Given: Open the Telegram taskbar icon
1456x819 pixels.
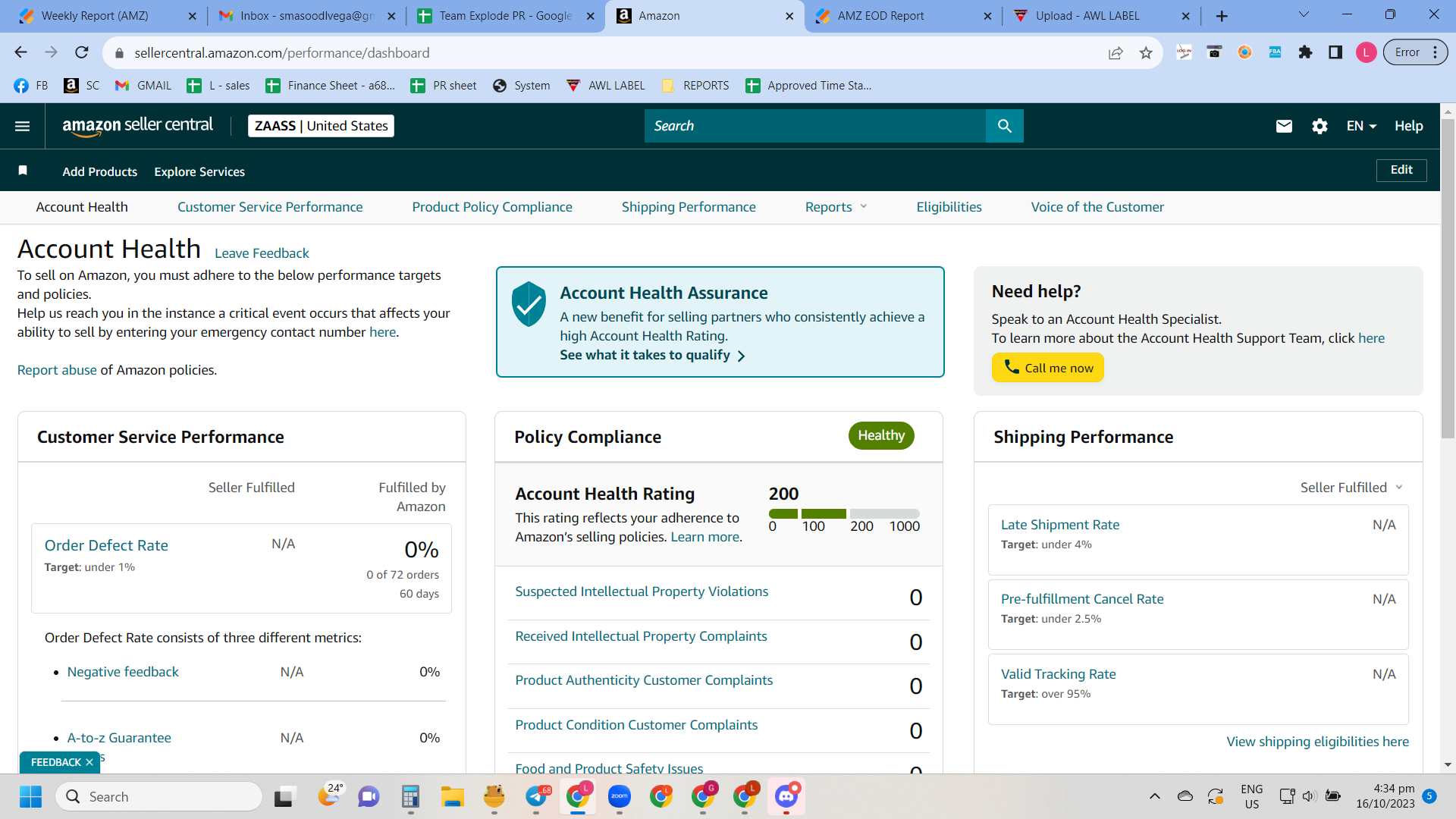Looking at the screenshot, I should coord(537,796).
